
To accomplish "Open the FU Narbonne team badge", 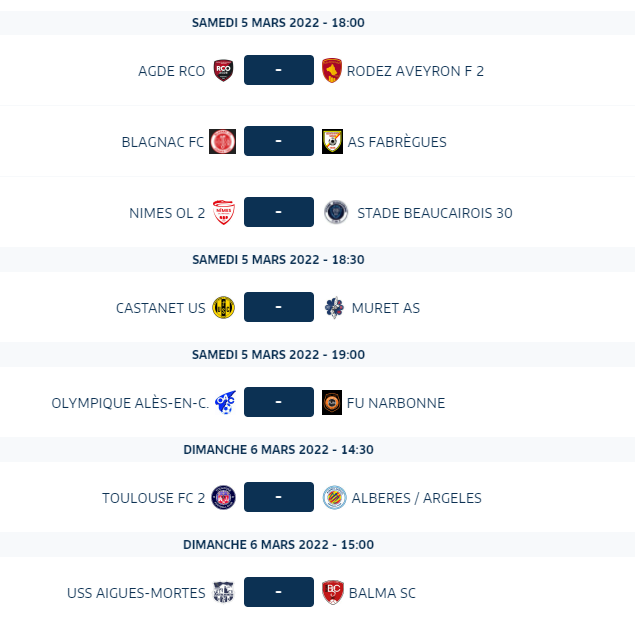I will tap(332, 402).
